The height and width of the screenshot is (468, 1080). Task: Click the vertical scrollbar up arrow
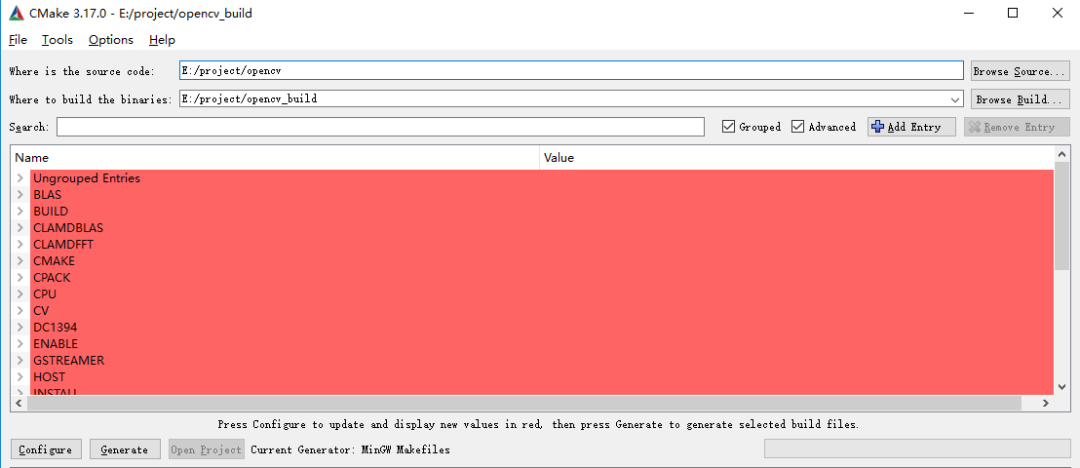1061,154
